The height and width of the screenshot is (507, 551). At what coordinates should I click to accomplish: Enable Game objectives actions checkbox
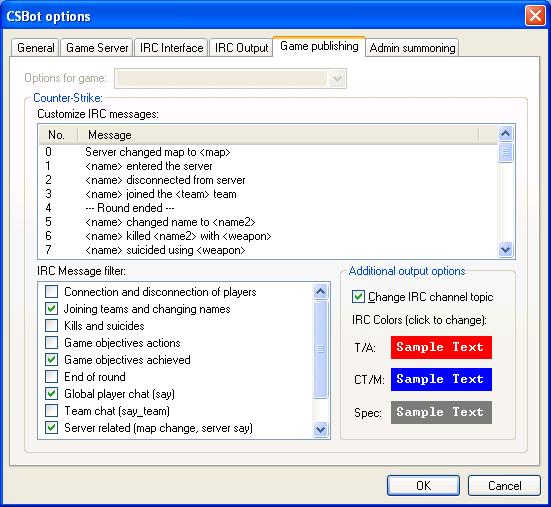click(x=51, y=343)
